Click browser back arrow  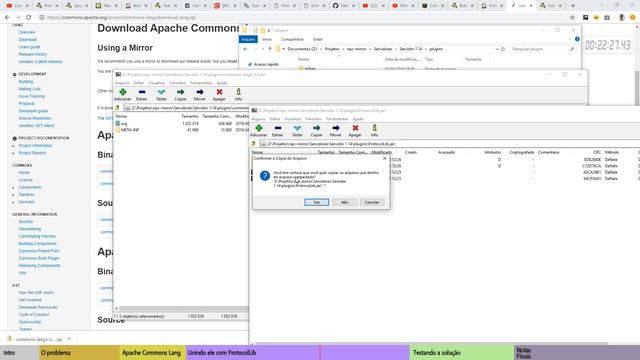point(7,18)
